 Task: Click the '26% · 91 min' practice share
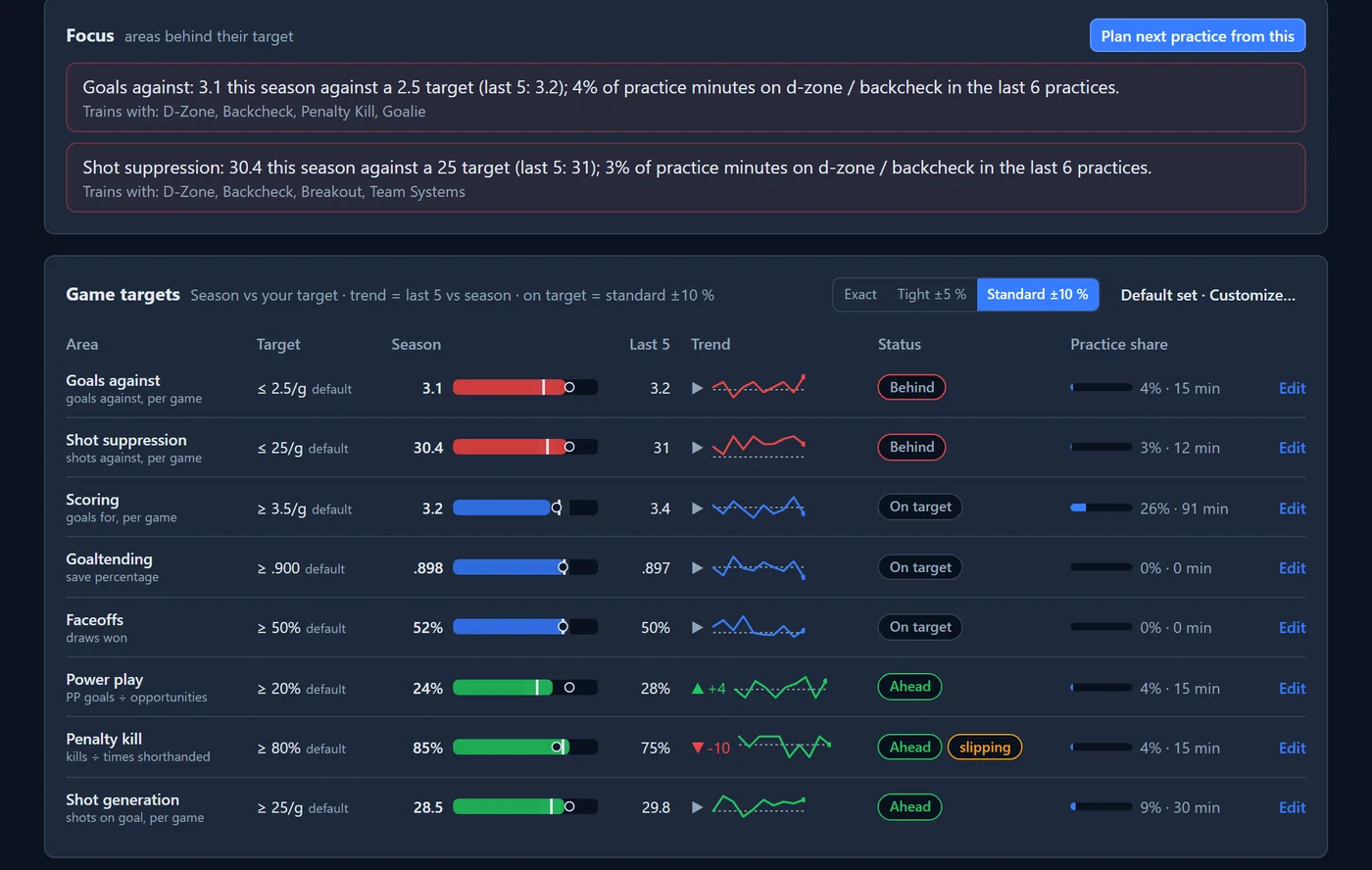(x=1184, y=508)
